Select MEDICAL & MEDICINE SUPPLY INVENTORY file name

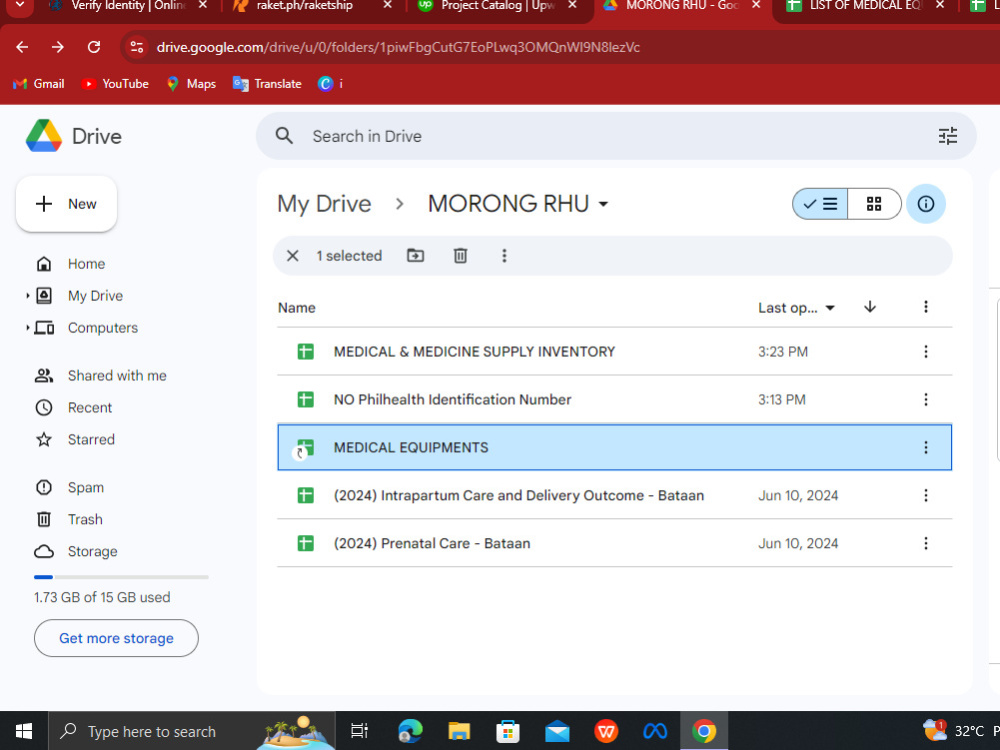[x=474, y=351]
